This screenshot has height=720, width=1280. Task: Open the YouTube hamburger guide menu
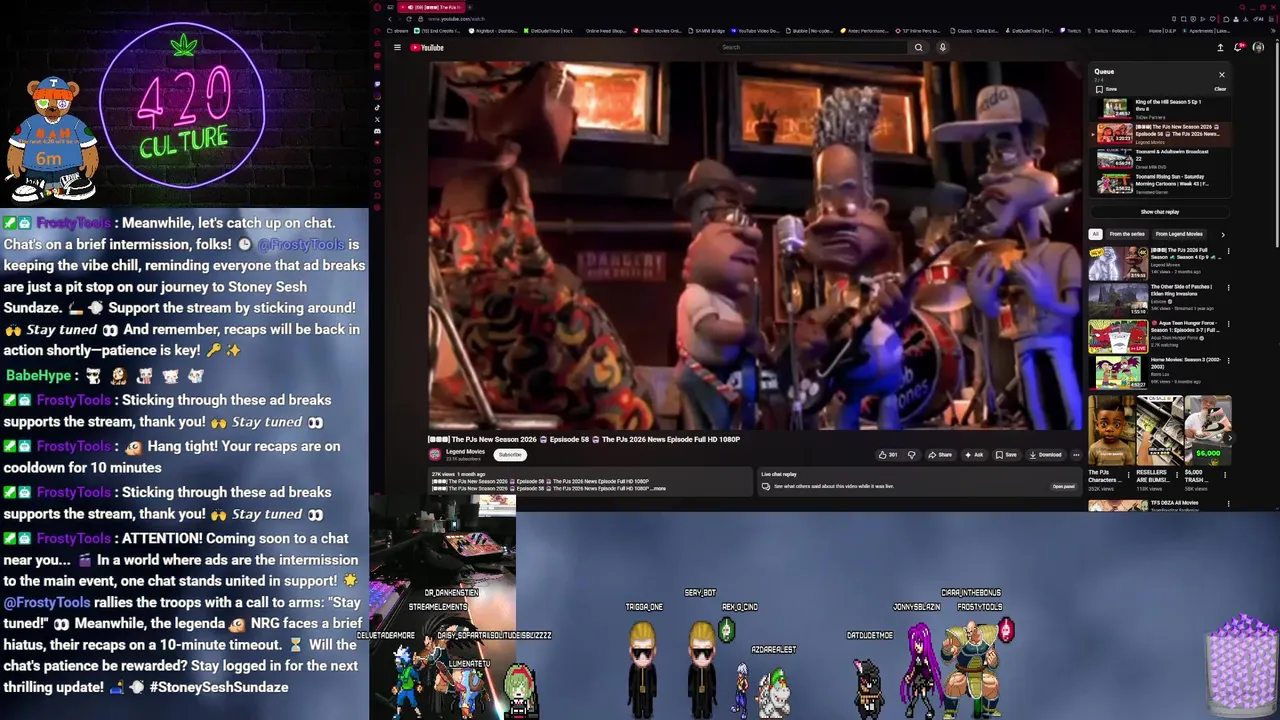pos(397,47)
